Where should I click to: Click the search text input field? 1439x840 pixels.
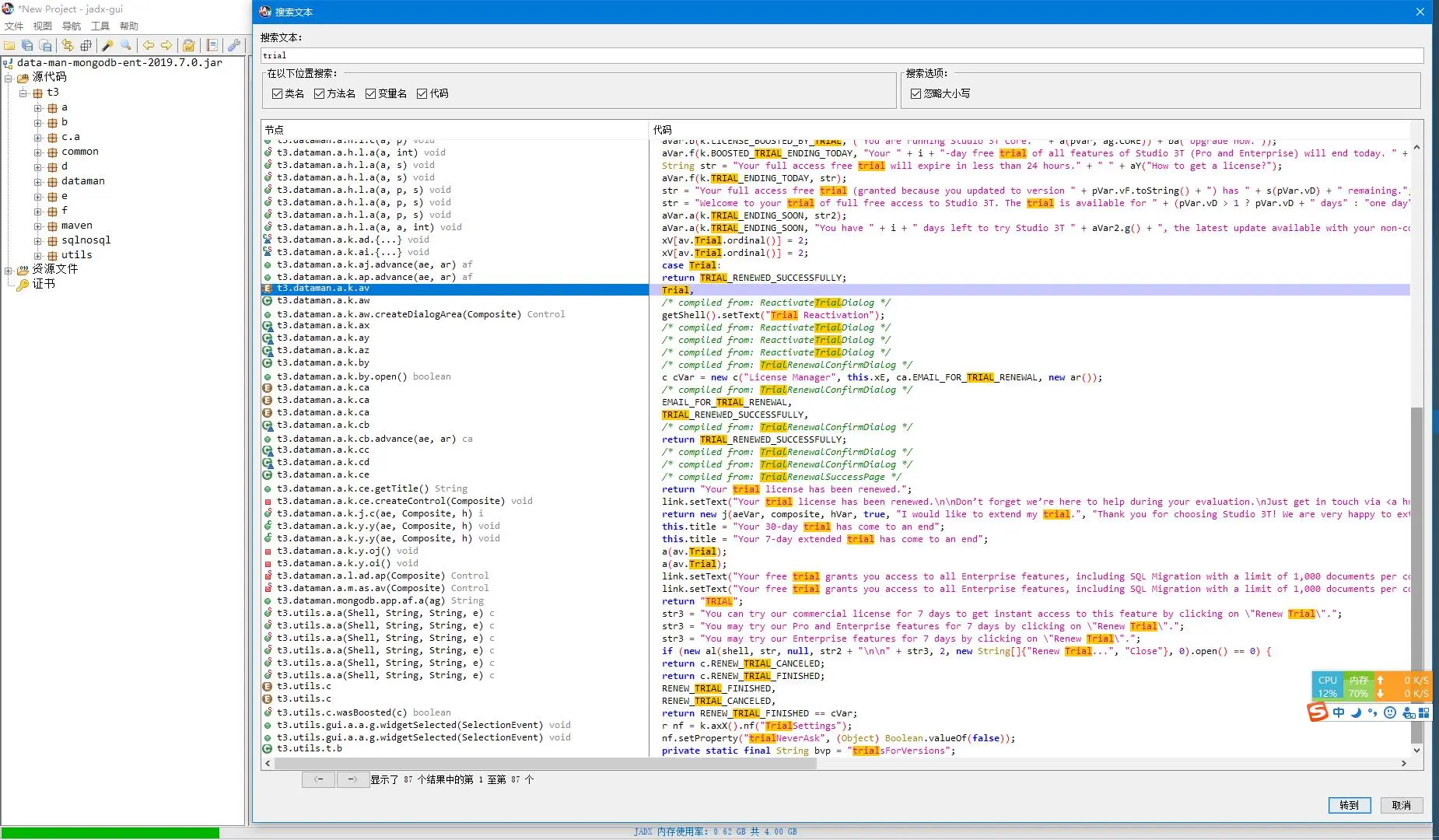pyautogui.click(x=842, y=55)
